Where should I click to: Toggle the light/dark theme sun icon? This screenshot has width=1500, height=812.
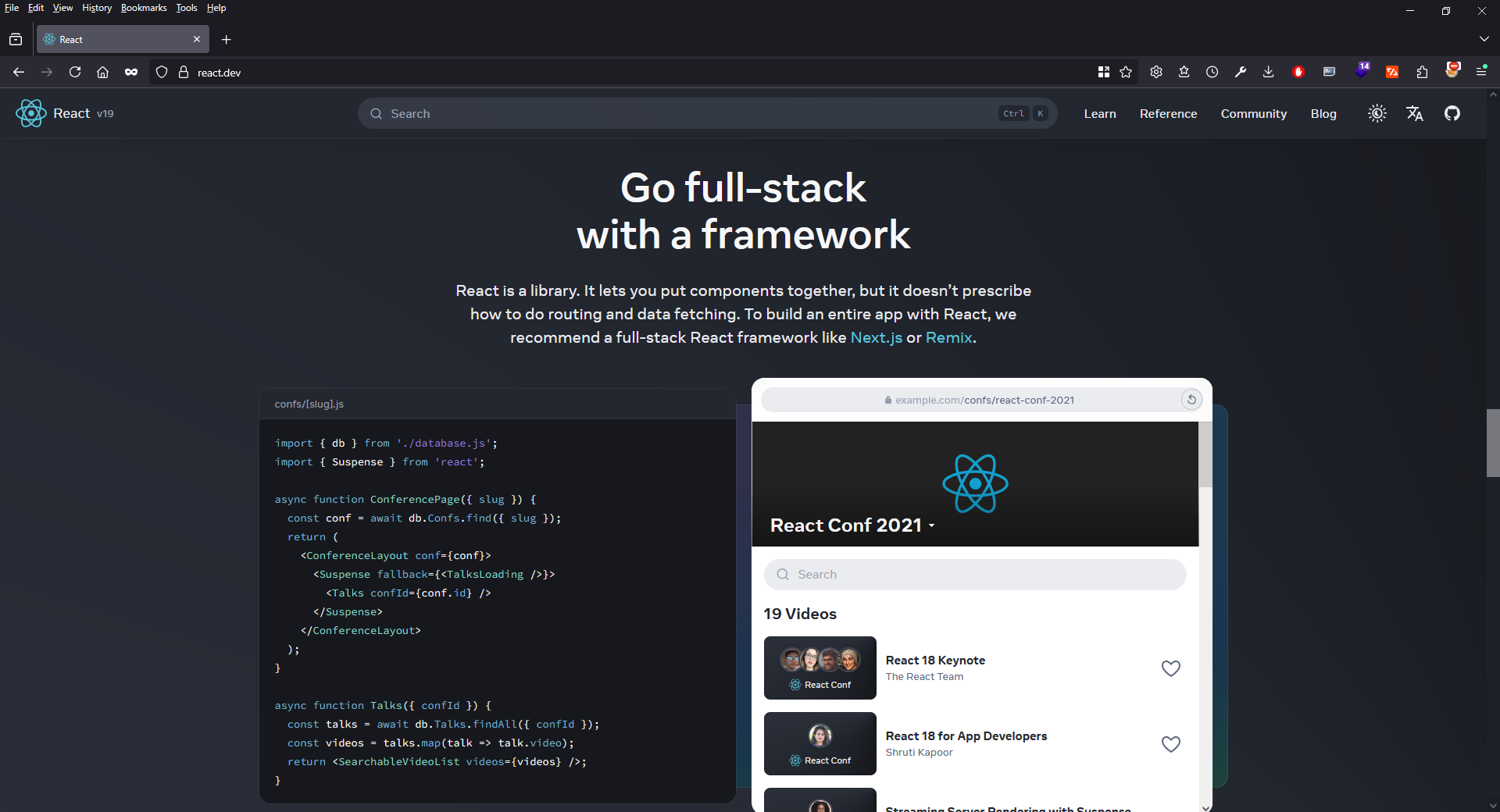click(1377, 113)
